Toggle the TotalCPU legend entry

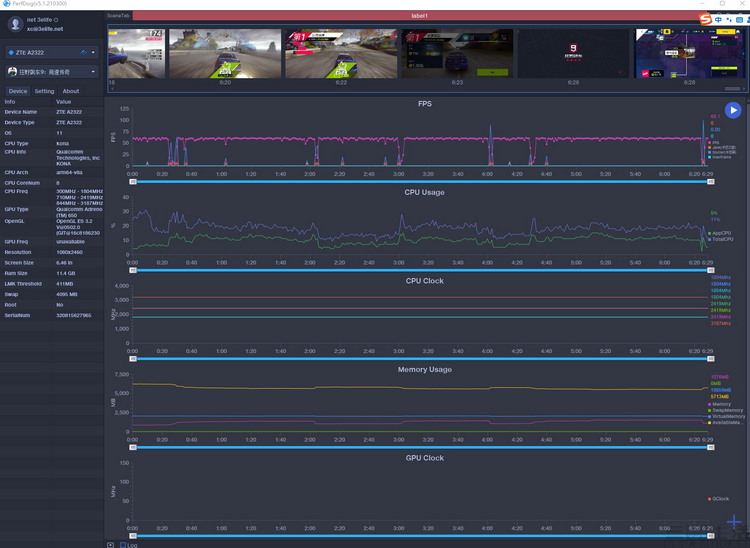coord(721,239)
